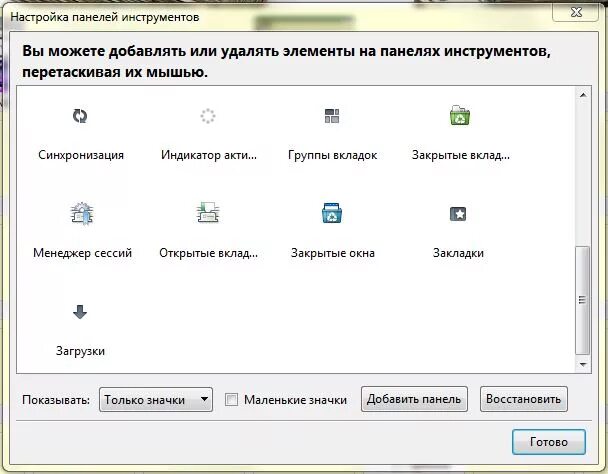The width and height of the screenshot is (608, 474).
Task: Select the Закладки star icon
Action: [458, 214]
